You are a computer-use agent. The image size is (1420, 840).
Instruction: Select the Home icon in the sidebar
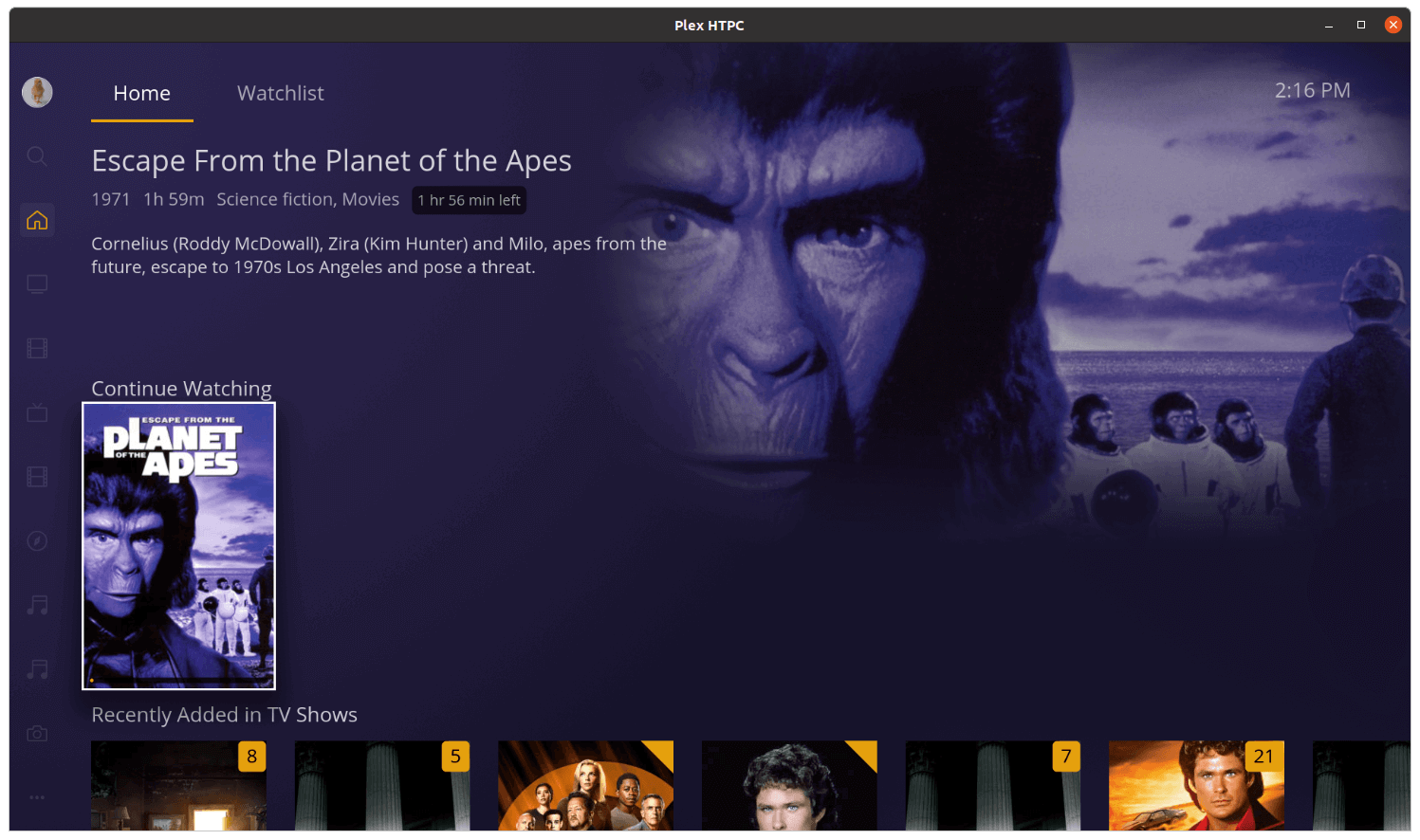click(x=37, y=219)
